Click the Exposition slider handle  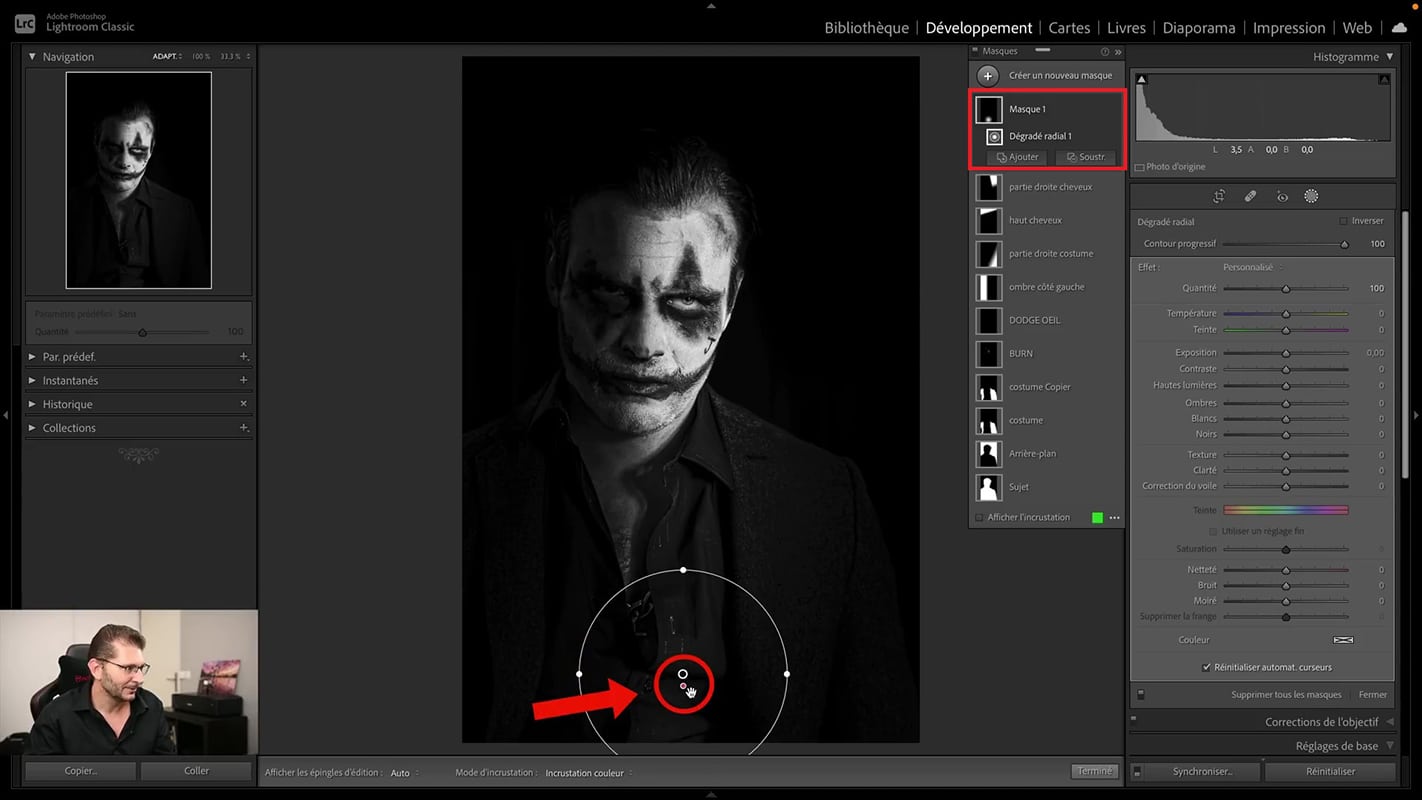(x=1286, y=353)
